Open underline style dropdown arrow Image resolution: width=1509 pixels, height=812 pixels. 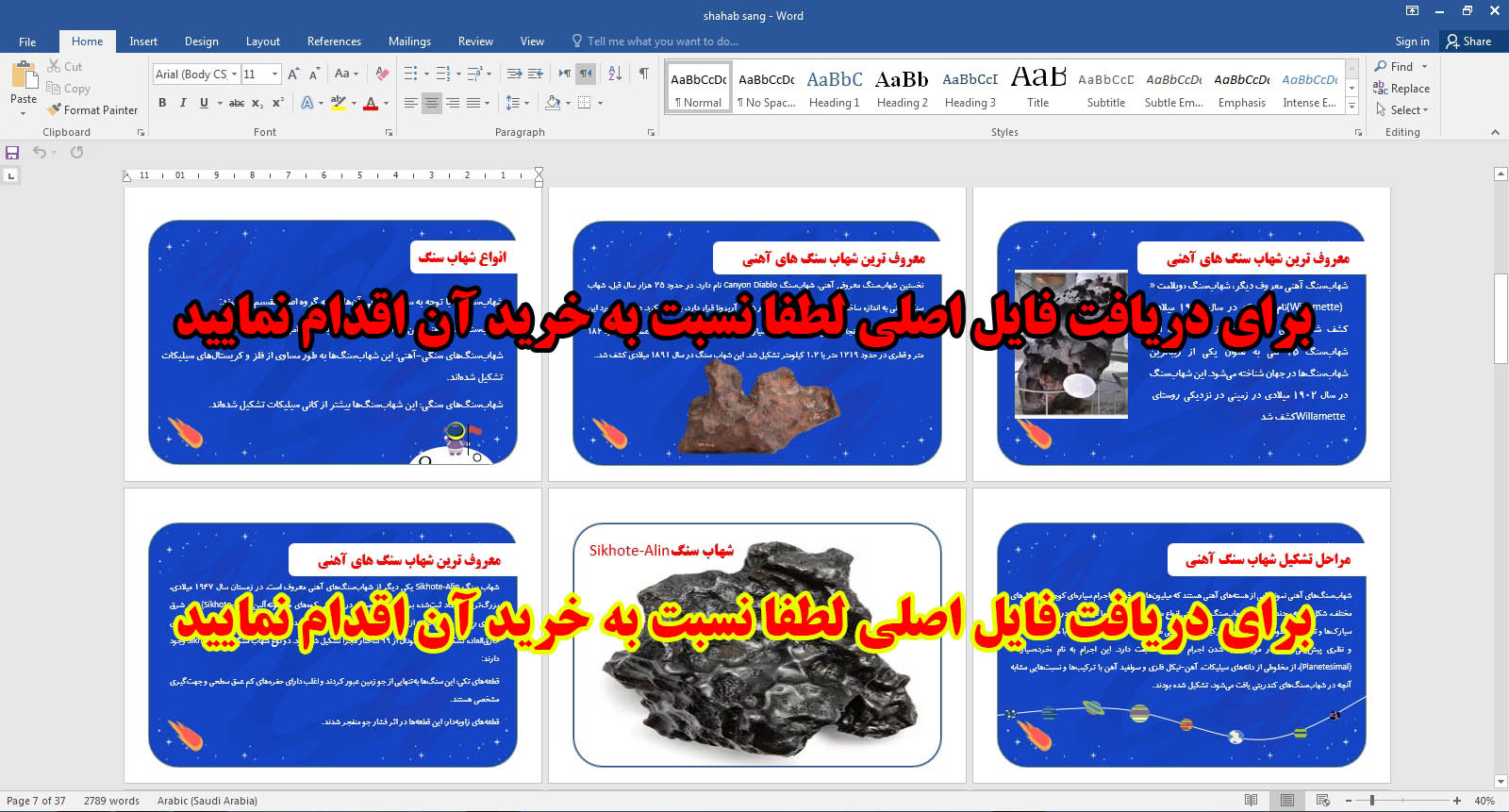pyautogui.click(x=220, y=103)
